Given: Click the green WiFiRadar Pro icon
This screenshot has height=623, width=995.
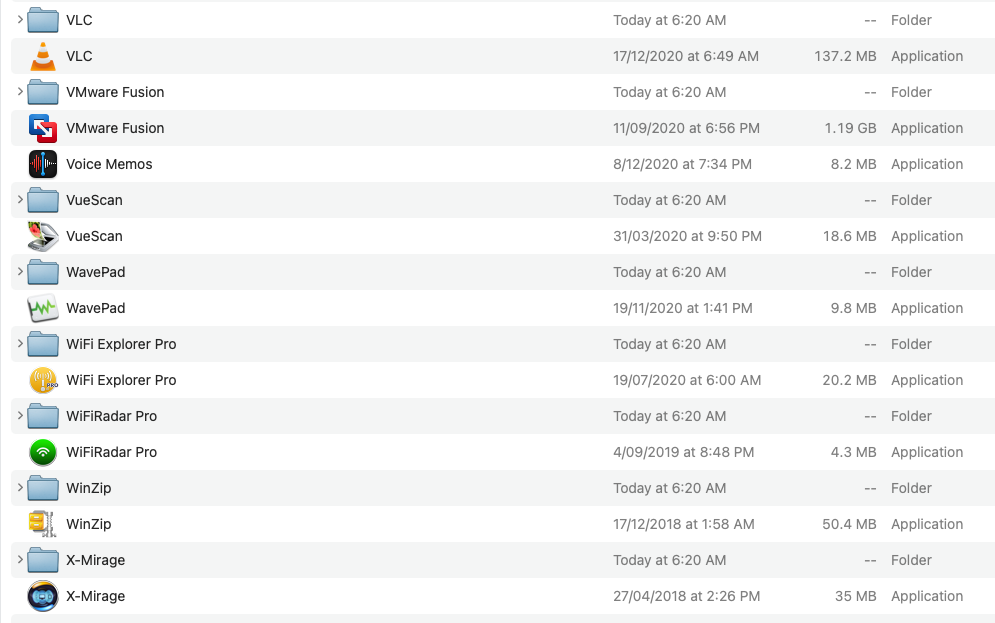Looking at the screenshot, I should [x=43, y=452].
